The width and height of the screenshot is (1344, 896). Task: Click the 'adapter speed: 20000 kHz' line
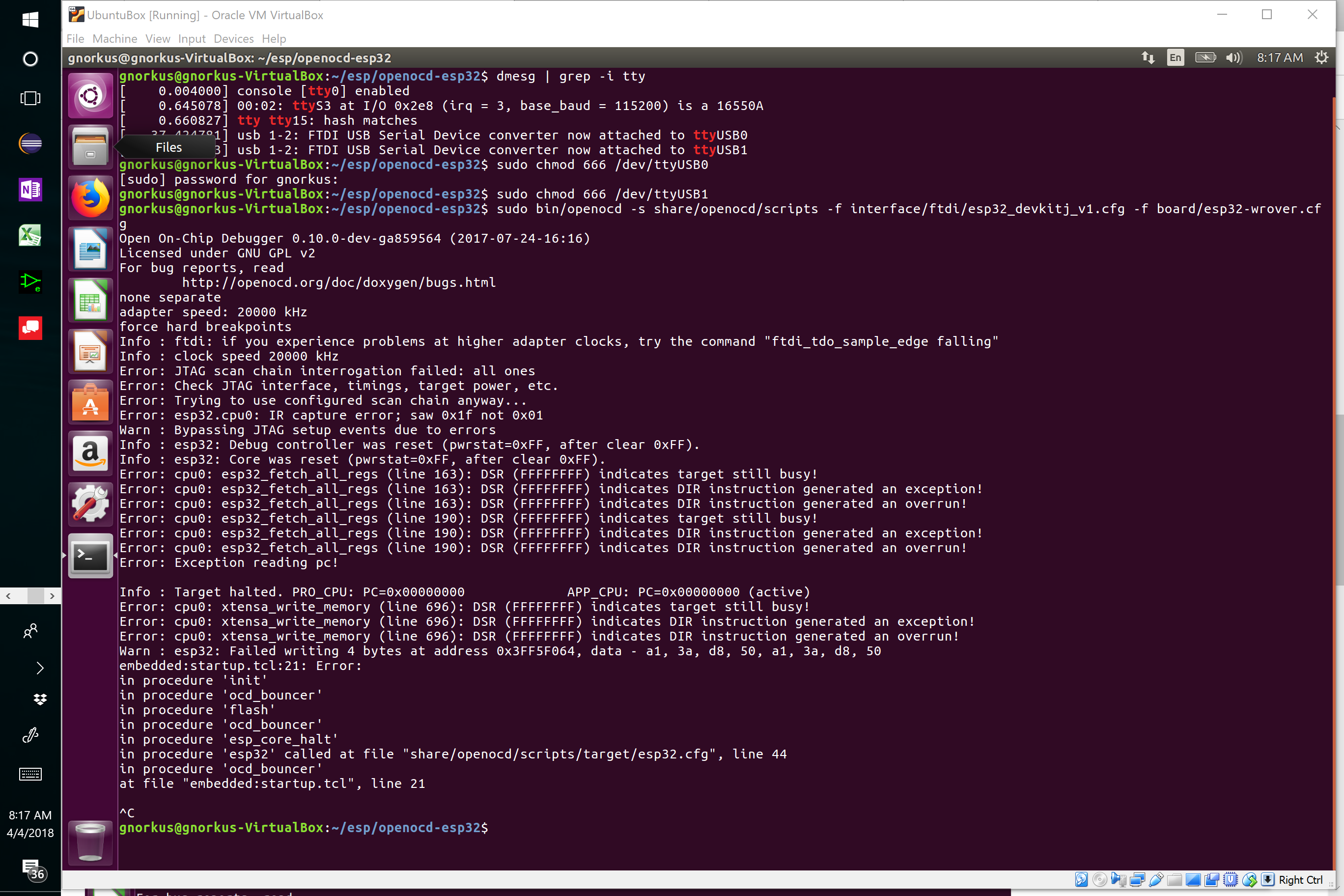tap(213, 312)
